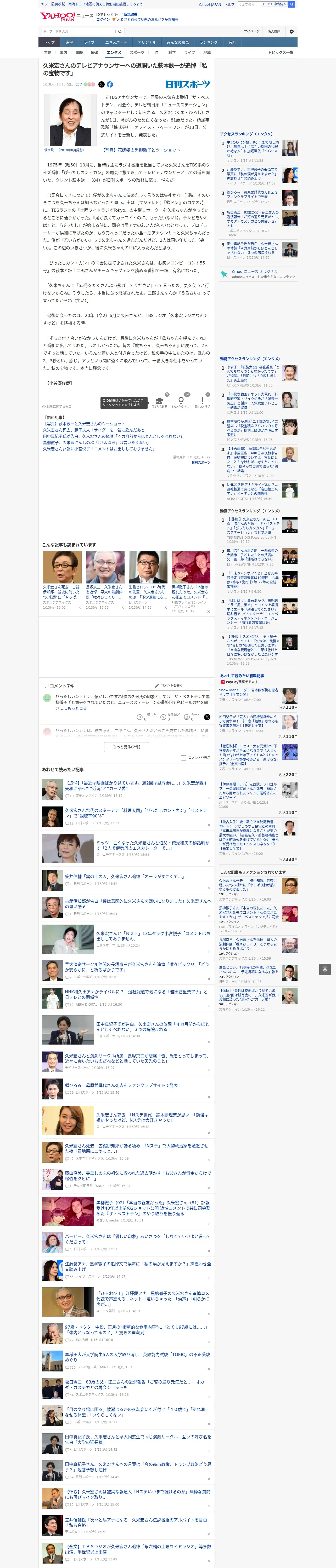Open 久米宏さん死去 古舘伊知郎 thumbnail card
Image resolution: width=336 pixels, height=1568 pixels.
(x=62, y=580)
